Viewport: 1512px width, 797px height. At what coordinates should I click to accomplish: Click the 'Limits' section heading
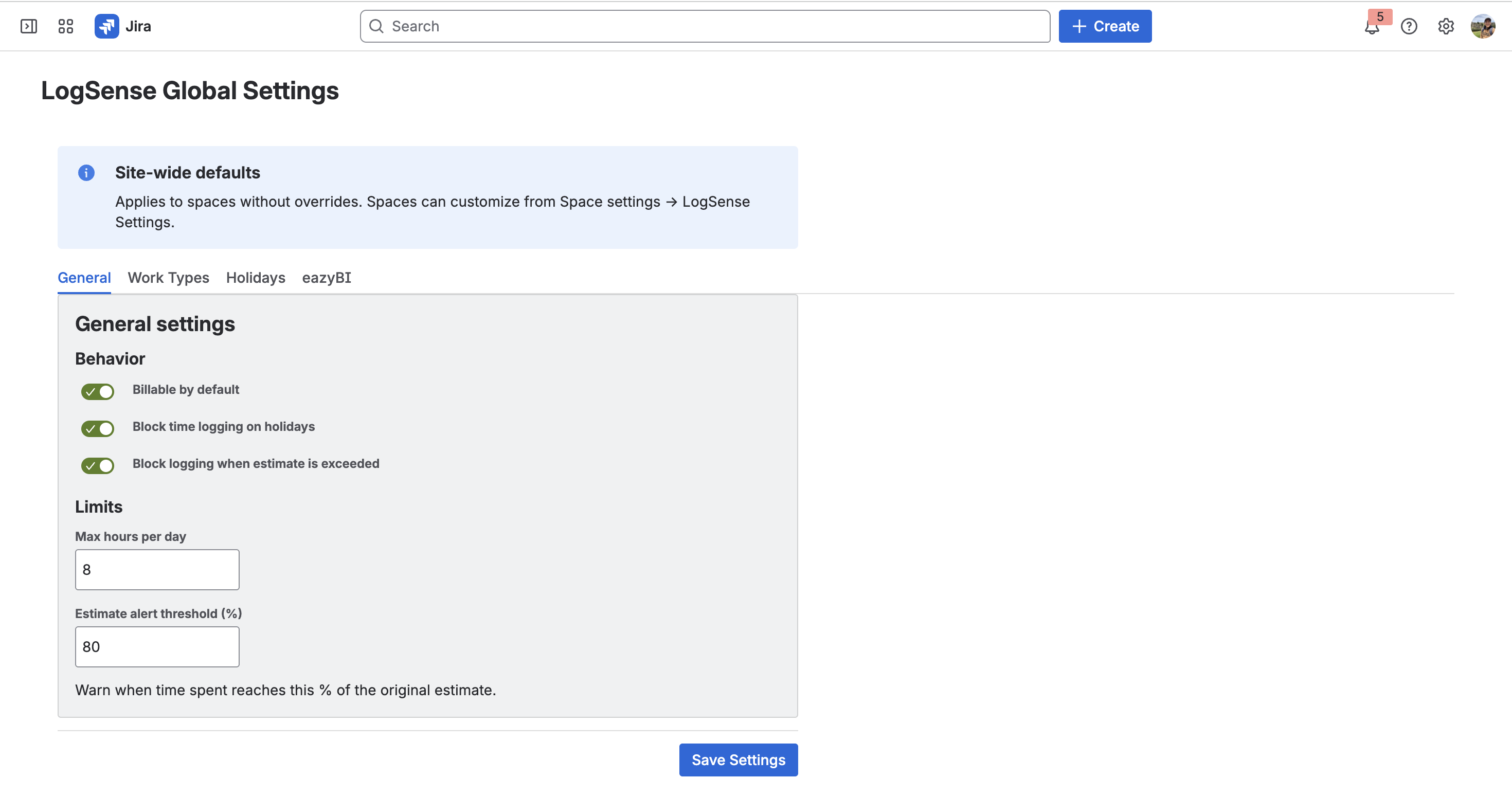coord(99,506)
